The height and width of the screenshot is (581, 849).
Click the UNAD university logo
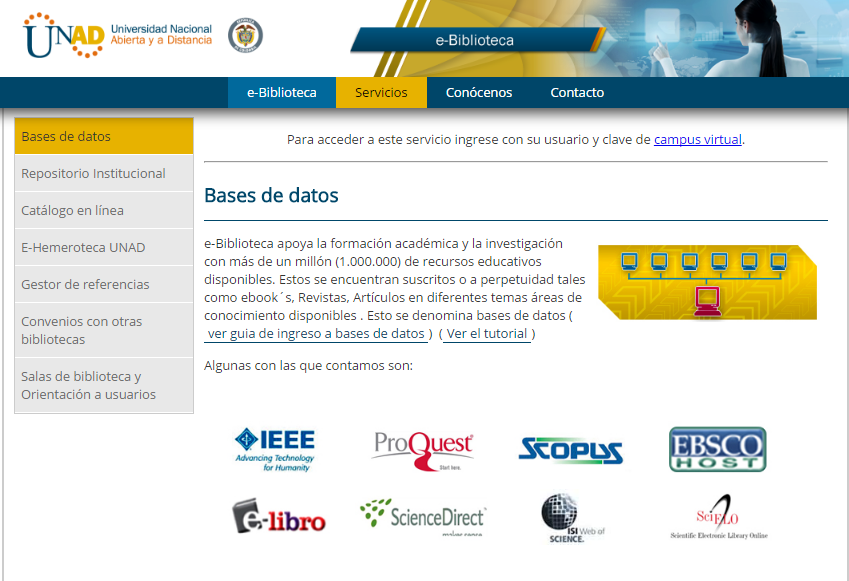[63, 35]
